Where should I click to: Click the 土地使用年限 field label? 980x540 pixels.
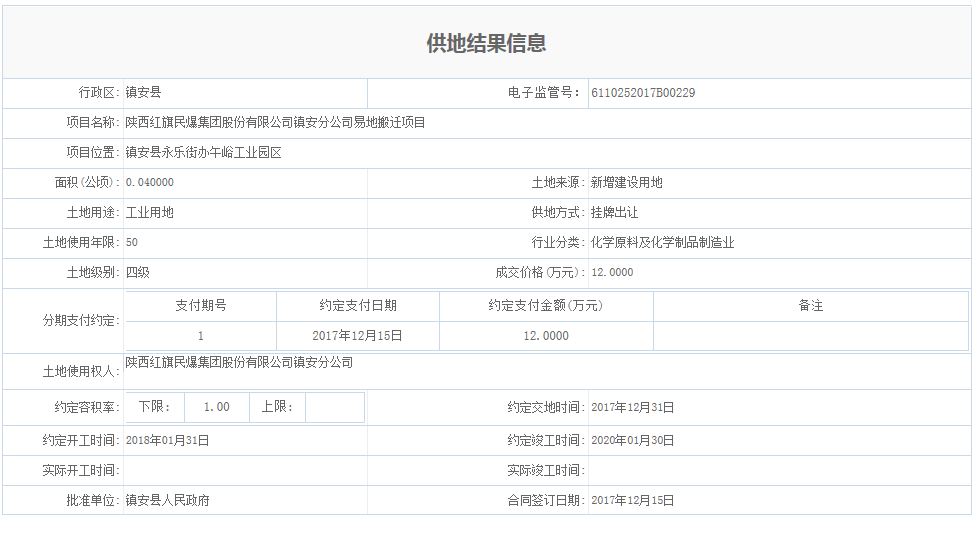point(81,242)
